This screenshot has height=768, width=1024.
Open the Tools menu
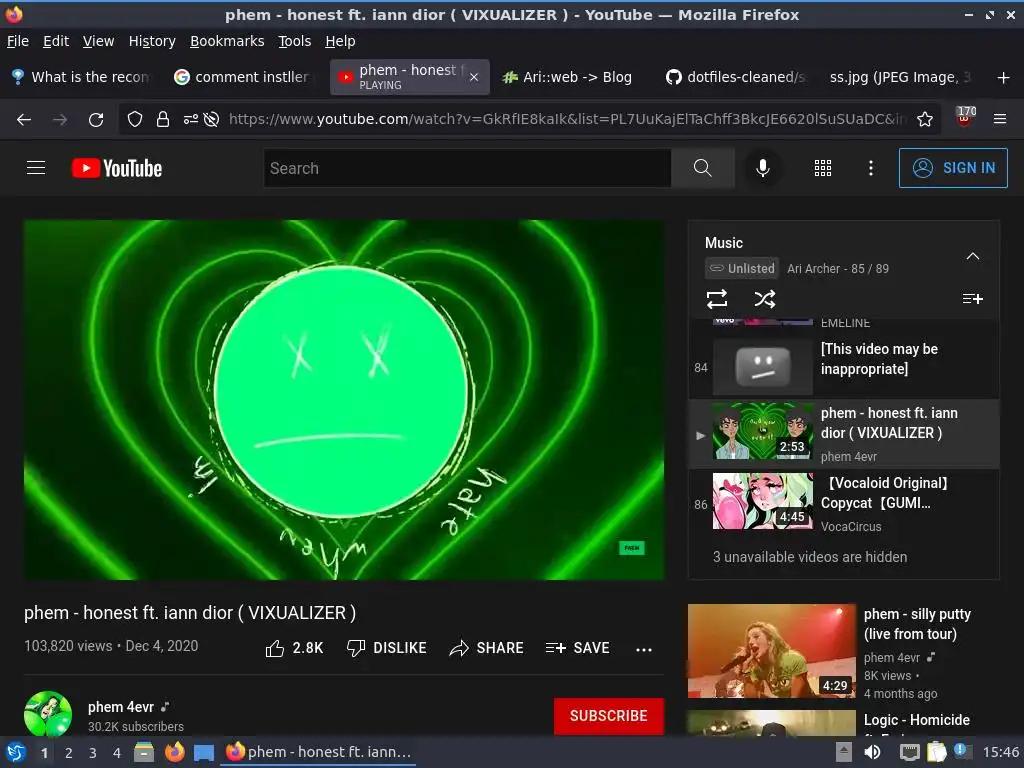click(295, 41)
